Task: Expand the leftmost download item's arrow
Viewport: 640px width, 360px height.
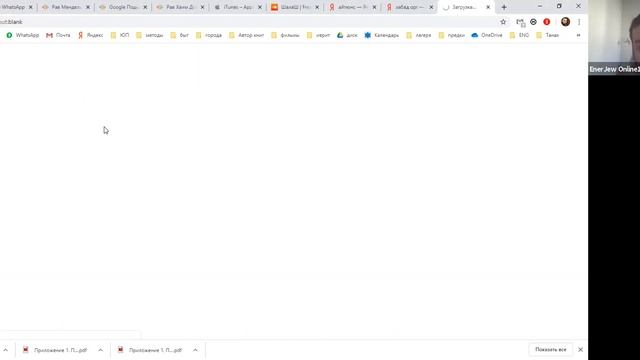Action: point(6,350)
